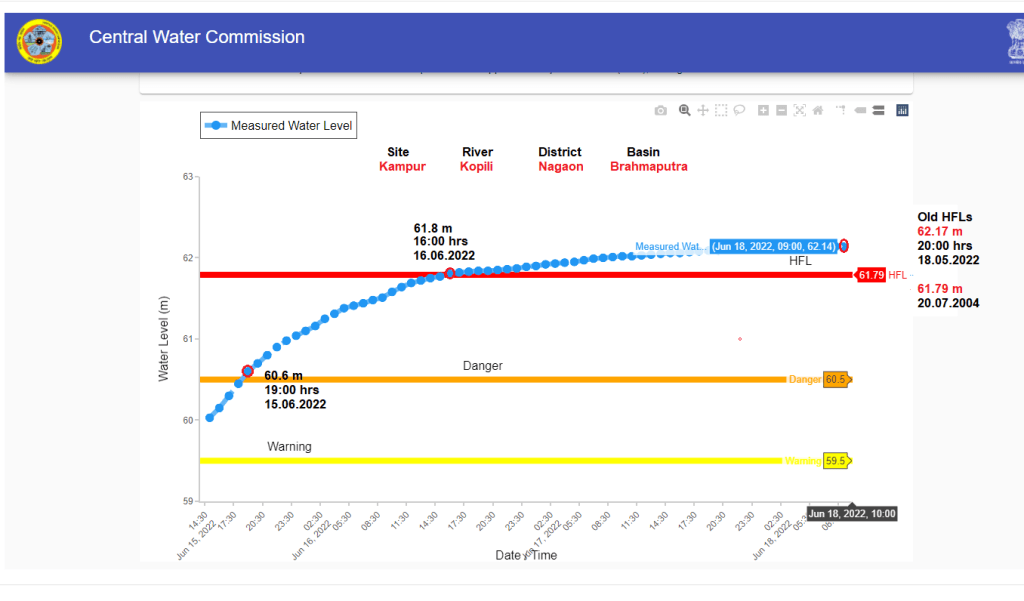Enable compare data on hover

tap(877, 111)
